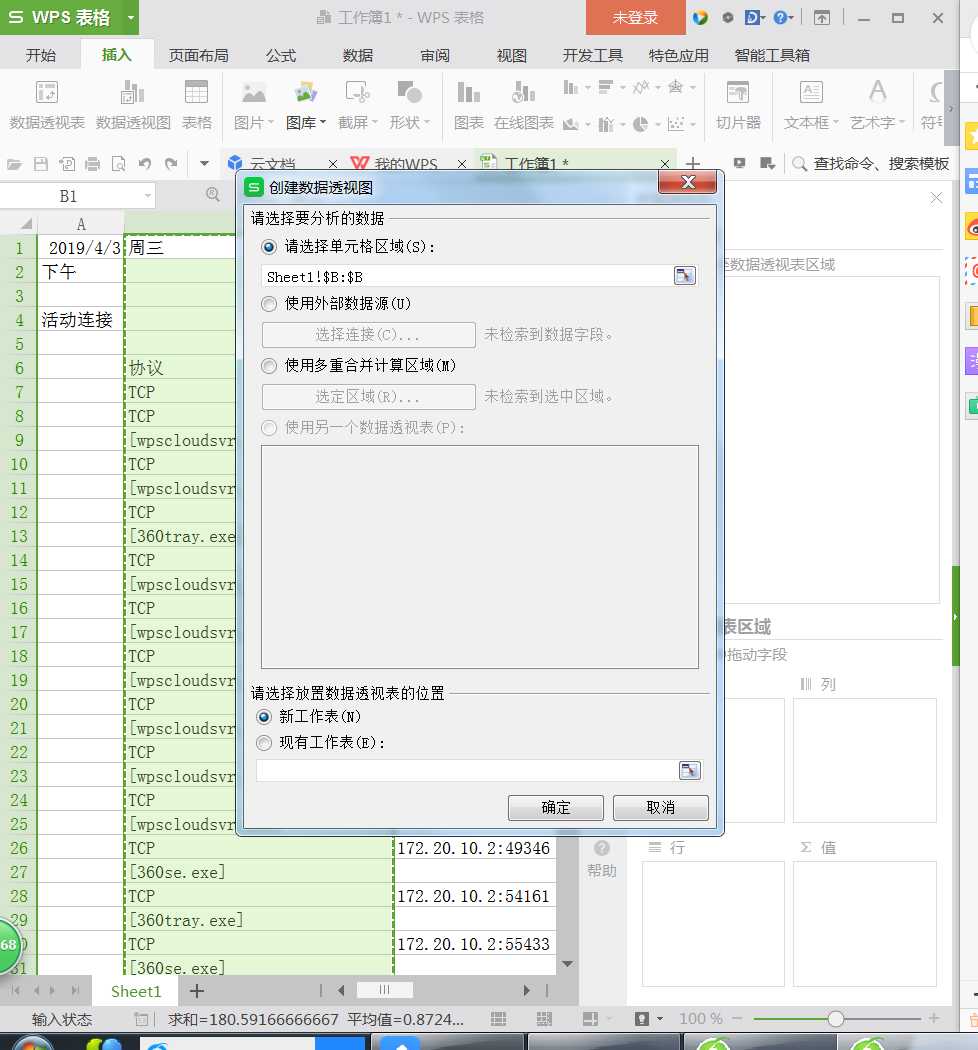Click the open folder icon
The height and width of the screenshot is (1050, 978).
[15, 164]
